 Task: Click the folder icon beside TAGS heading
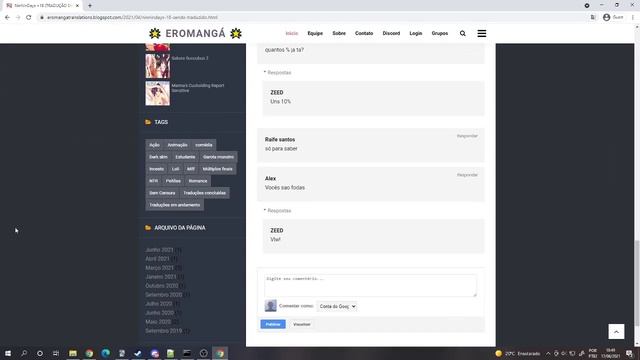coord(148,122)
